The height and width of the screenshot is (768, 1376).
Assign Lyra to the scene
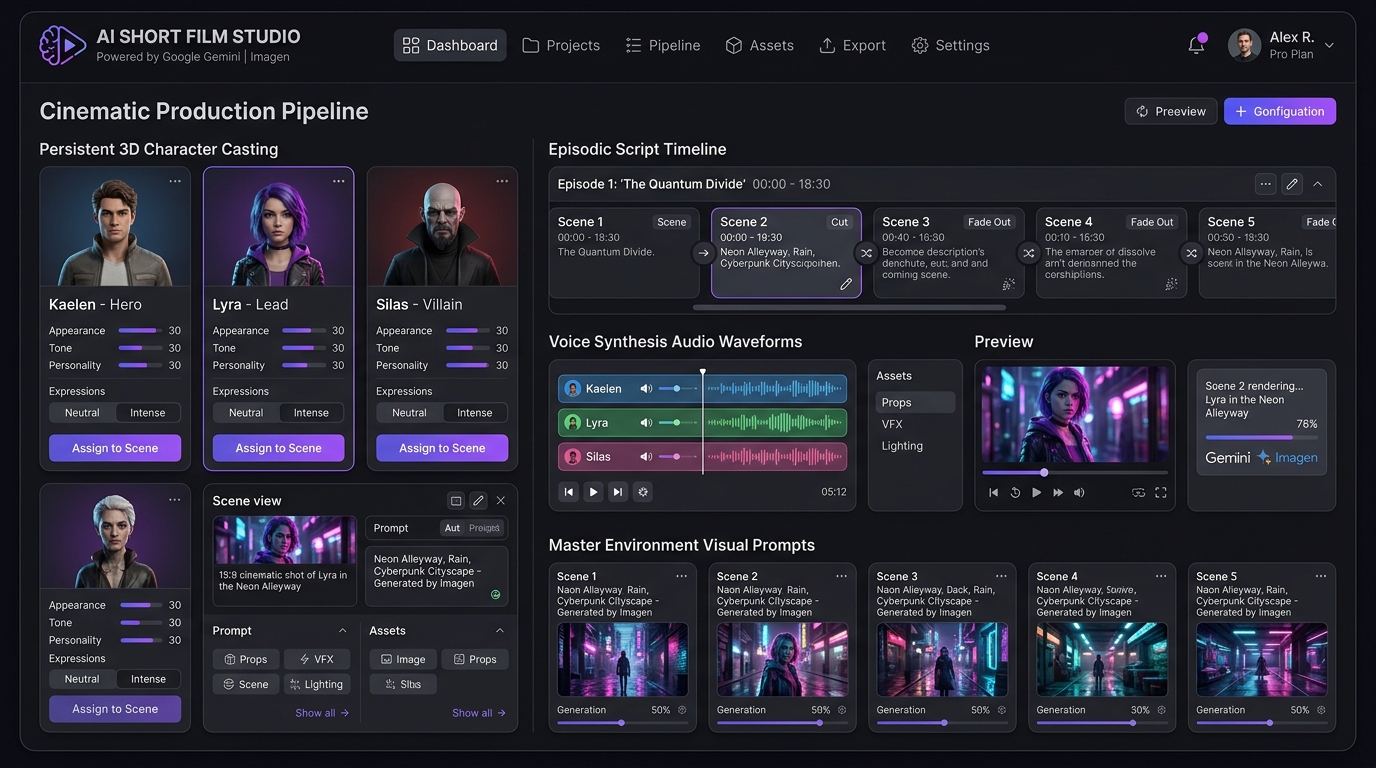click(278, 448)
